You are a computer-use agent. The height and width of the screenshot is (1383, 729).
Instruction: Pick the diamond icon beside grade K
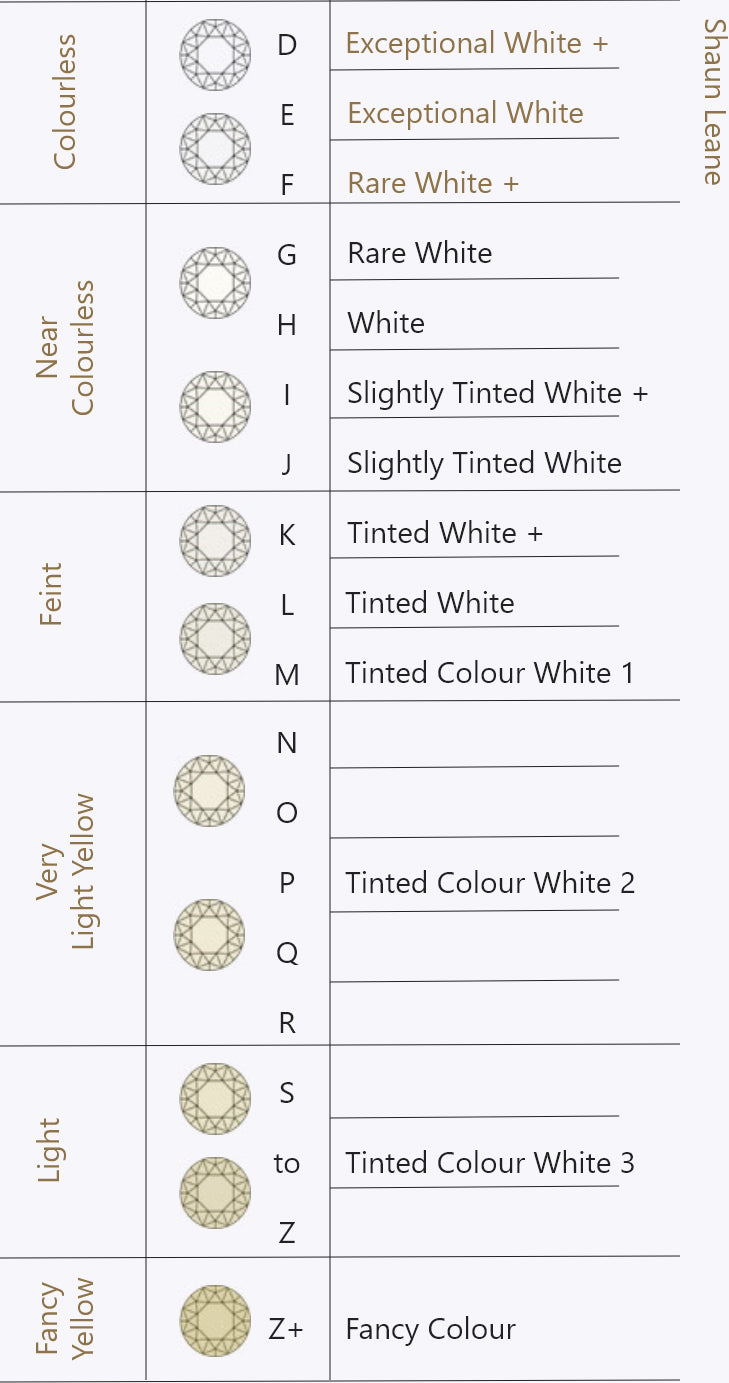(x=215, y=541)
